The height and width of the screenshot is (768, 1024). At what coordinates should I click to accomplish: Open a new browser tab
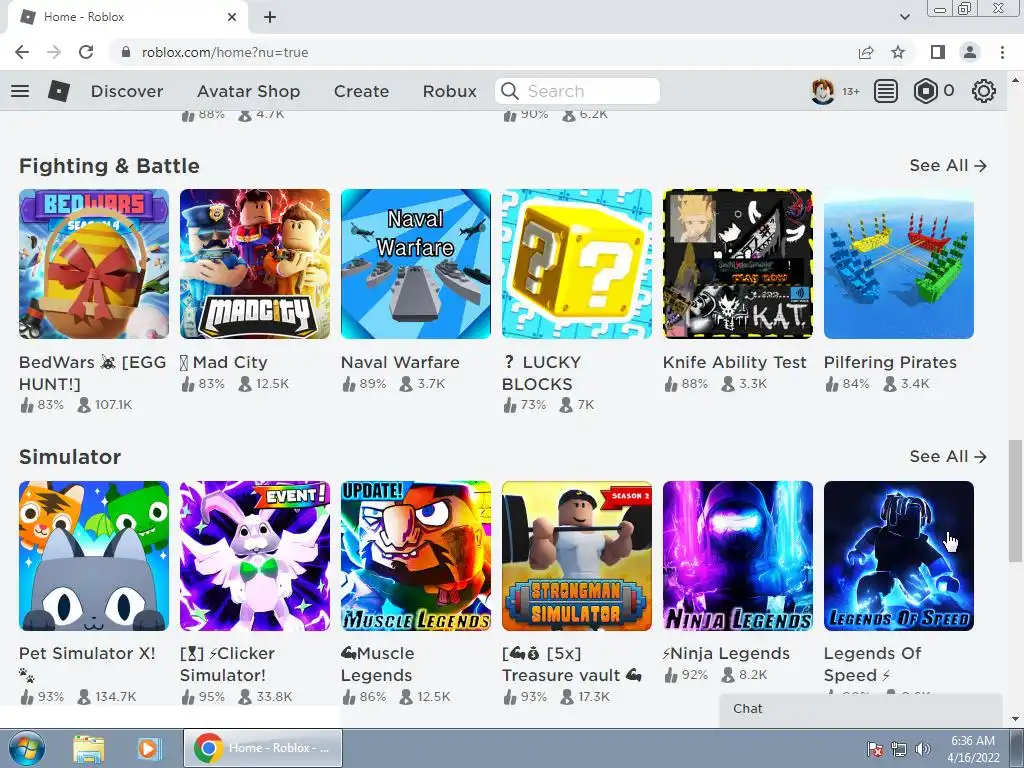pos(270,17)
